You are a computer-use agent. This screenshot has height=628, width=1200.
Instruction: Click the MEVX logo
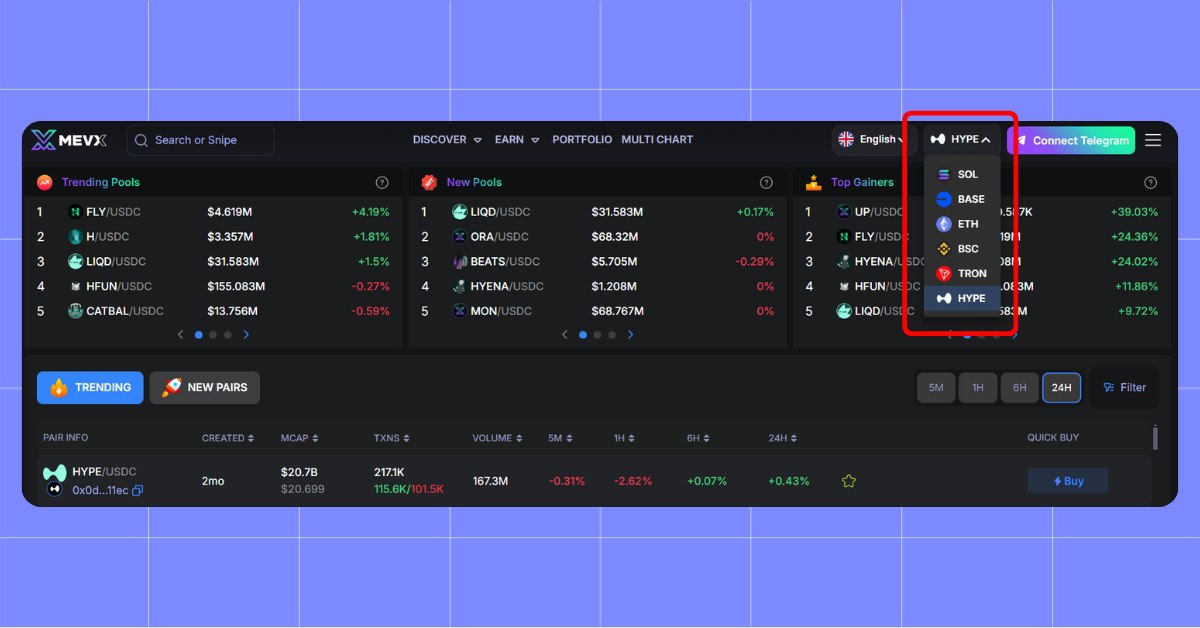pos(67,139)
